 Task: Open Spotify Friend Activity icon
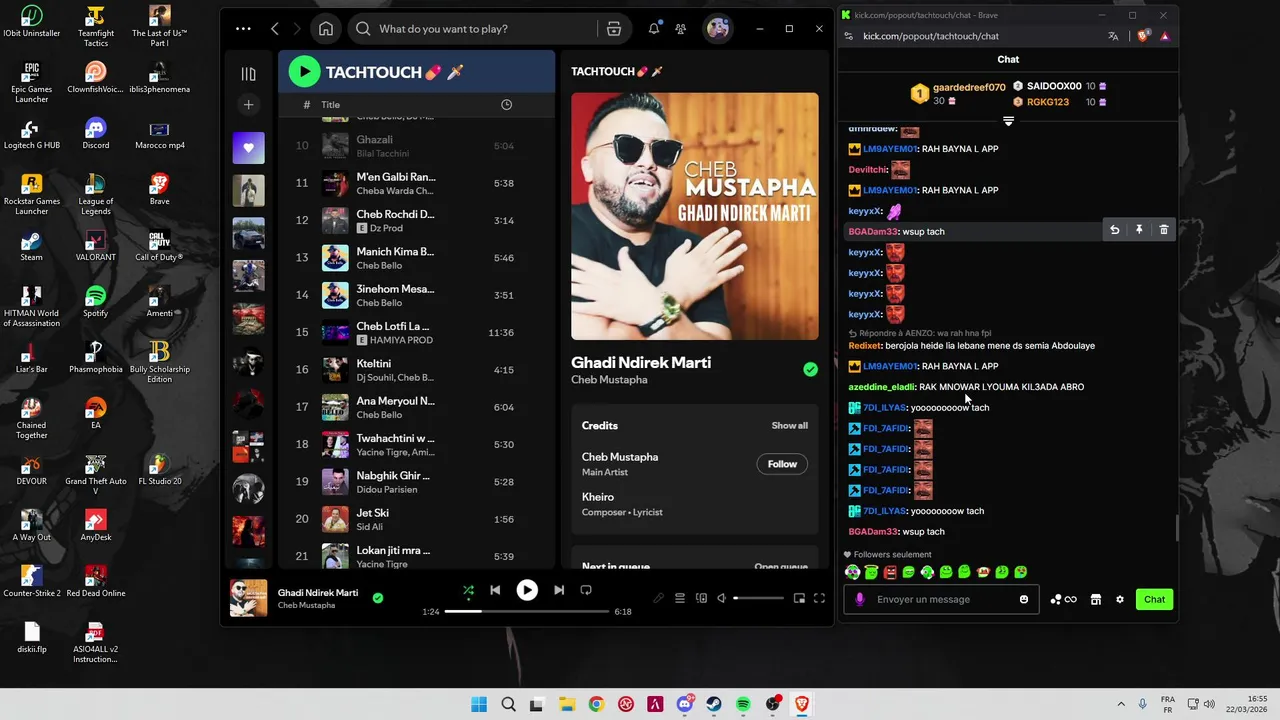681,29
